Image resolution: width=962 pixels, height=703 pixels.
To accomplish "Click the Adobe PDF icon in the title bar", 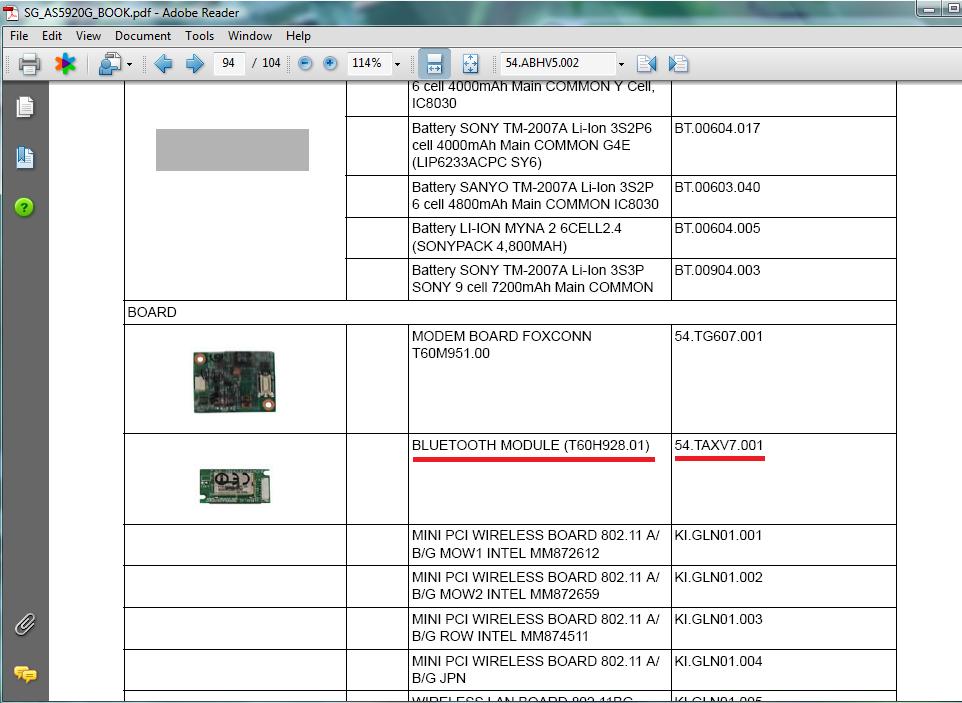I will pos(10,12).
